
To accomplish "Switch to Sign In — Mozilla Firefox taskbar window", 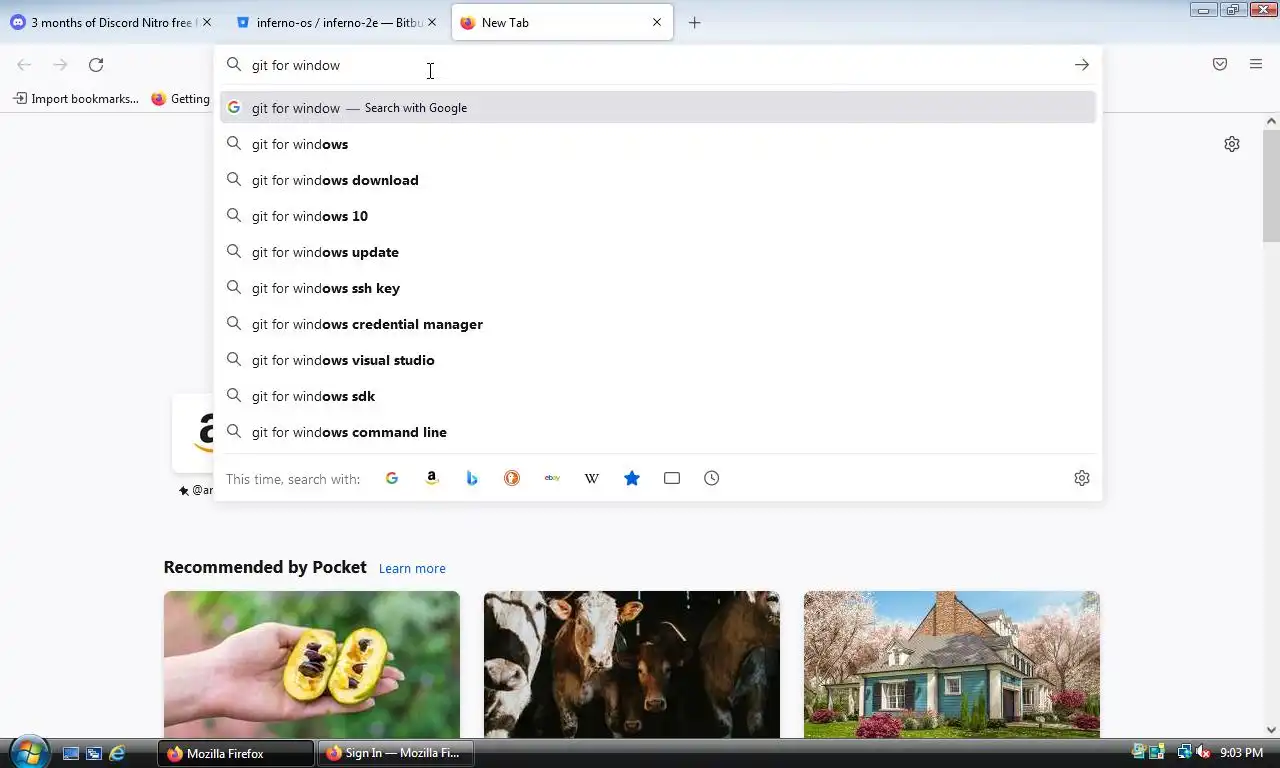I will (x=395, y=753).
